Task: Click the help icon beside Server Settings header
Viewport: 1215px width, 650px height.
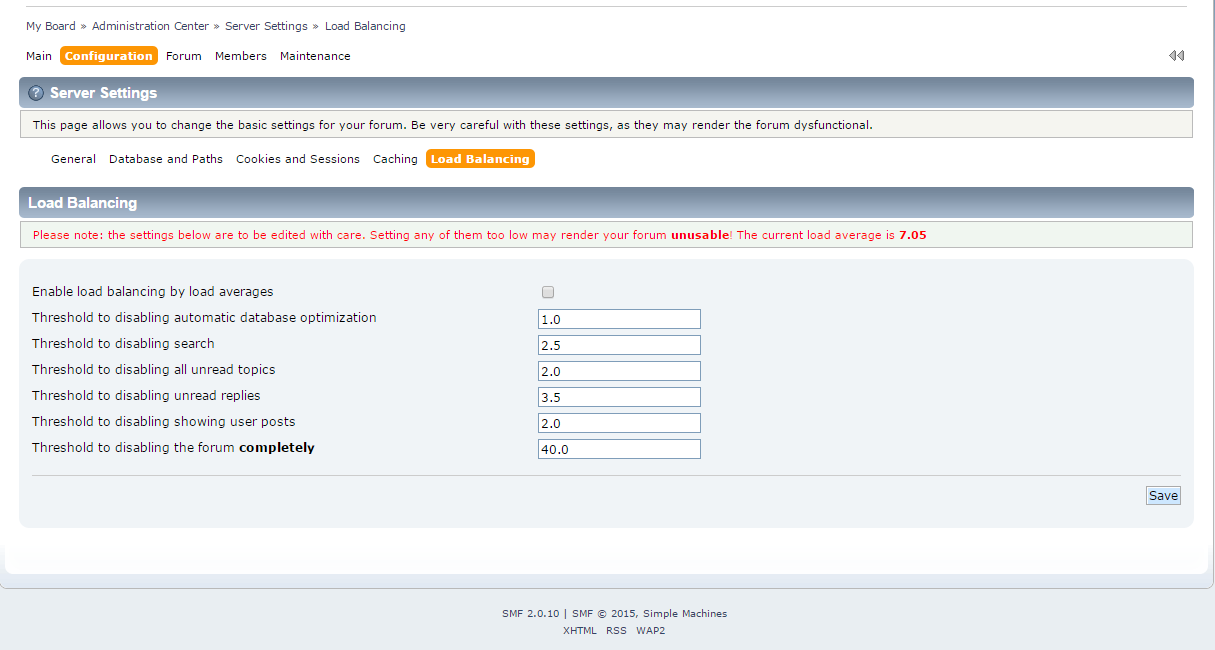Action: coord(36,92)
